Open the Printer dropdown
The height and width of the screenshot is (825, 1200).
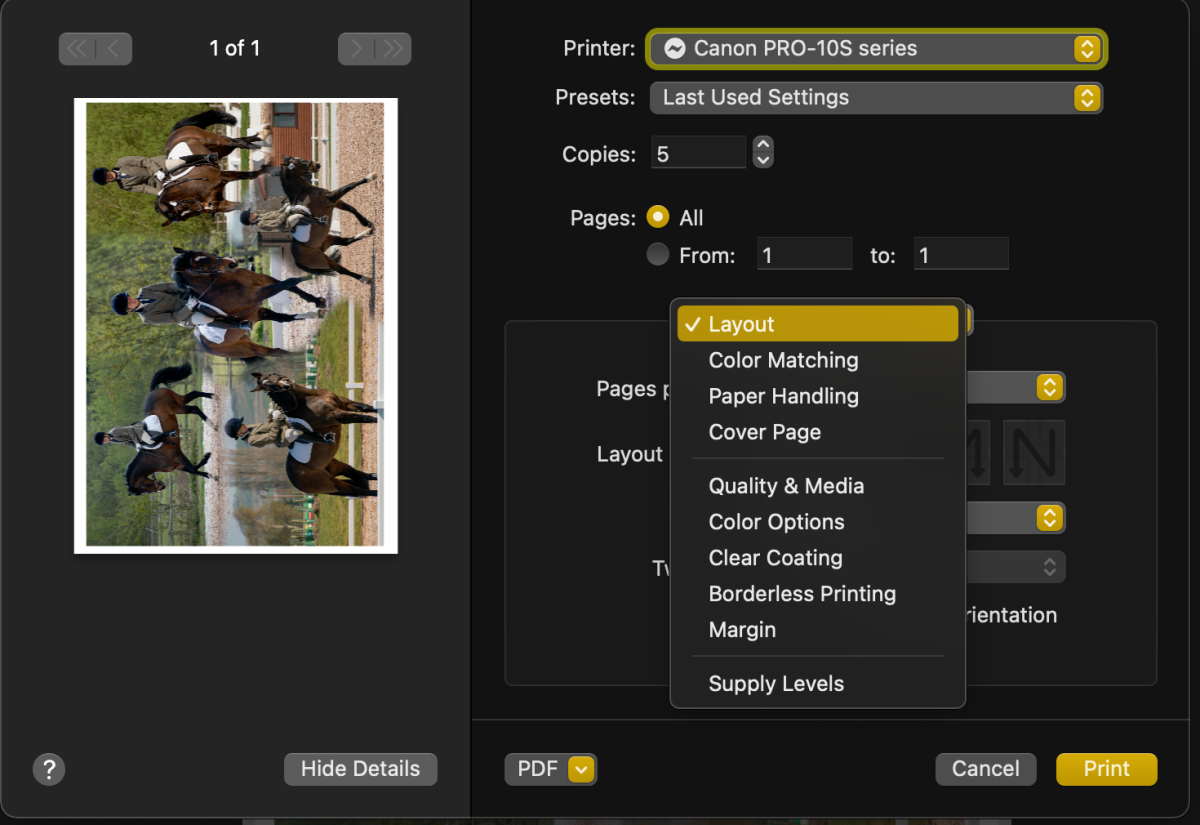coord(875,48)
